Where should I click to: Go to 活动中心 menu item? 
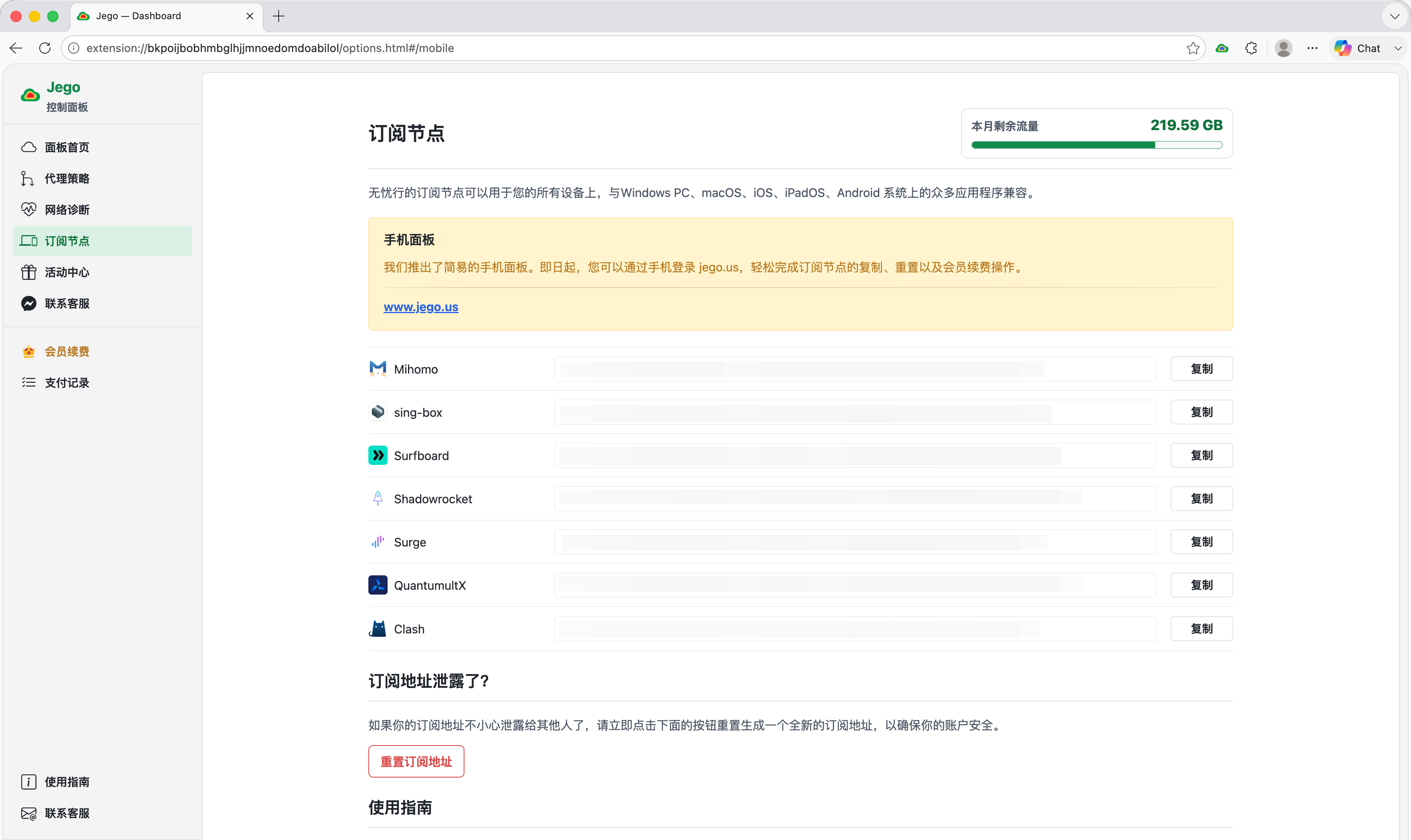pos(103,272)
